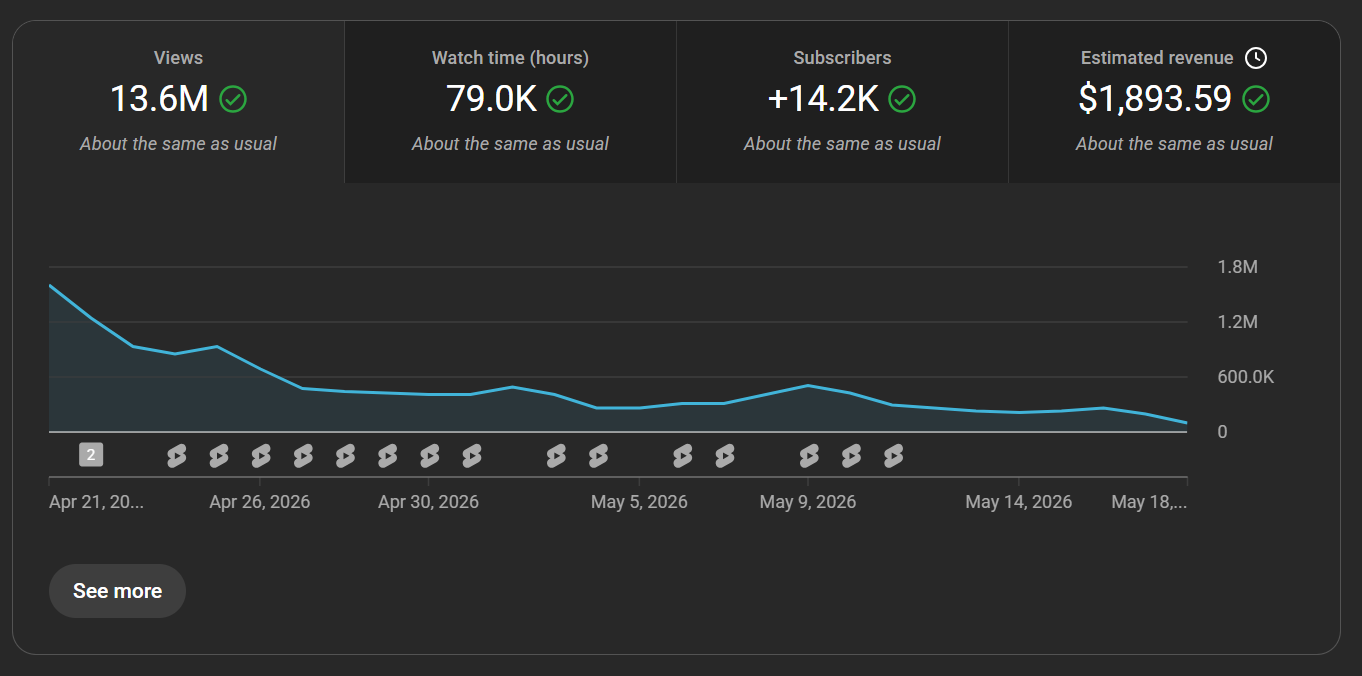Click 'About the same as usual' under Watch time
Viewport: 1362px width, 676px height.
[x=510, y=144]
